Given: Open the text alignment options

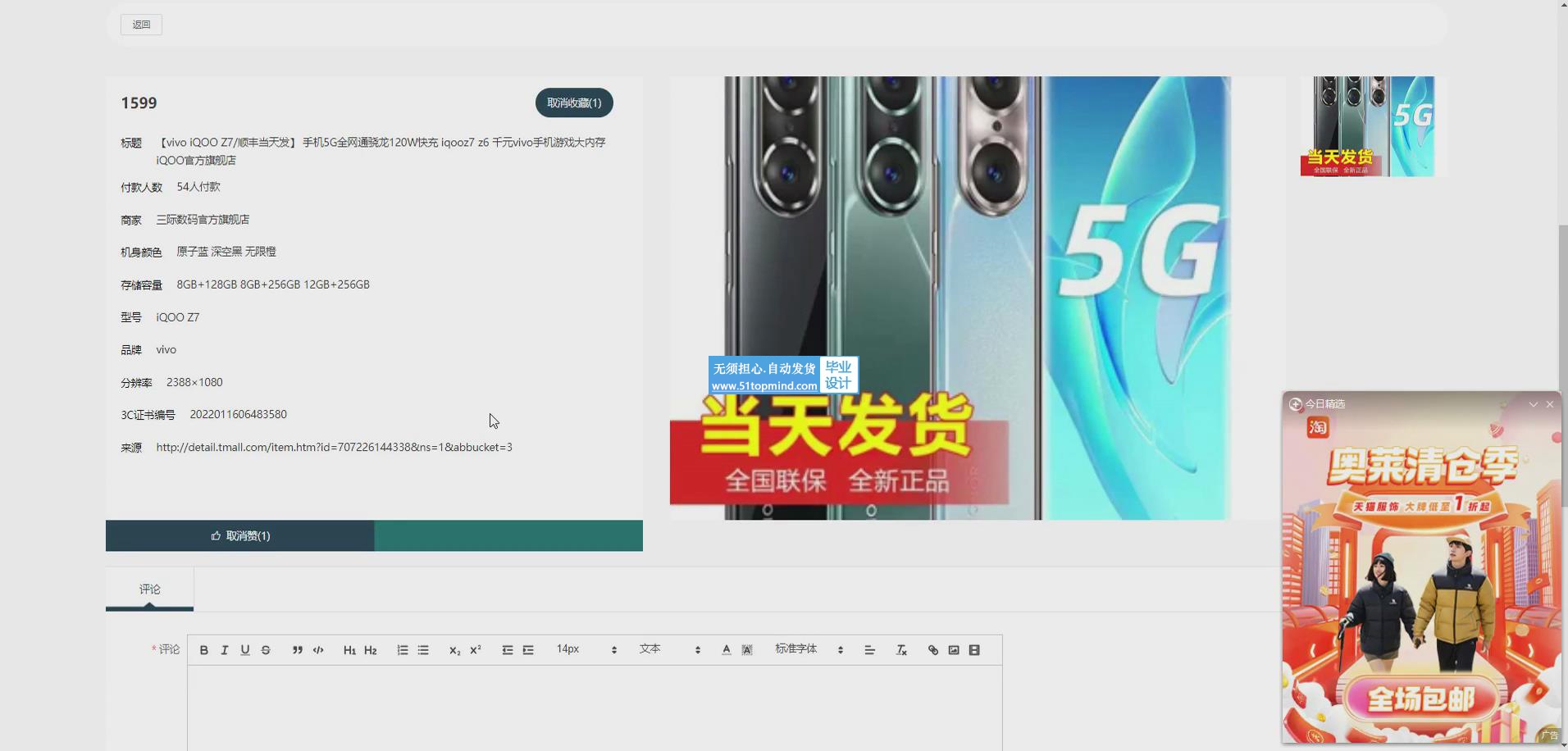Looking at the screenshot, I should (x=869, y=650).
